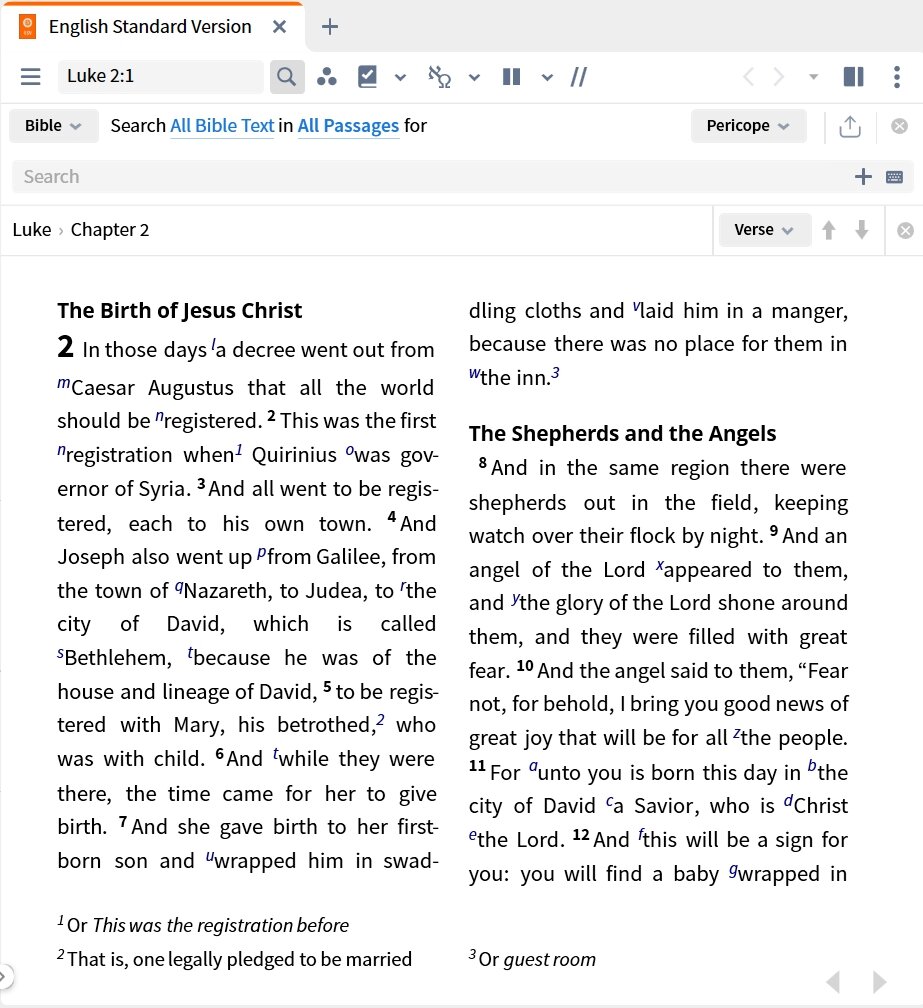923x1008 pixels.
Task: Click the column layout icon
Action: pos(512,76)
